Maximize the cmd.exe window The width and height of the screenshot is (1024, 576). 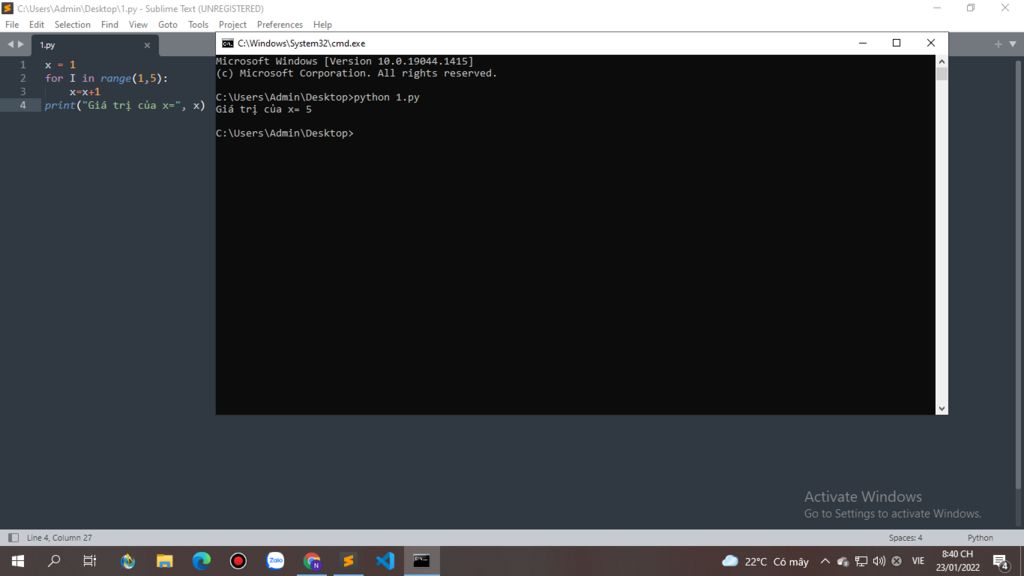pos(897,43)
